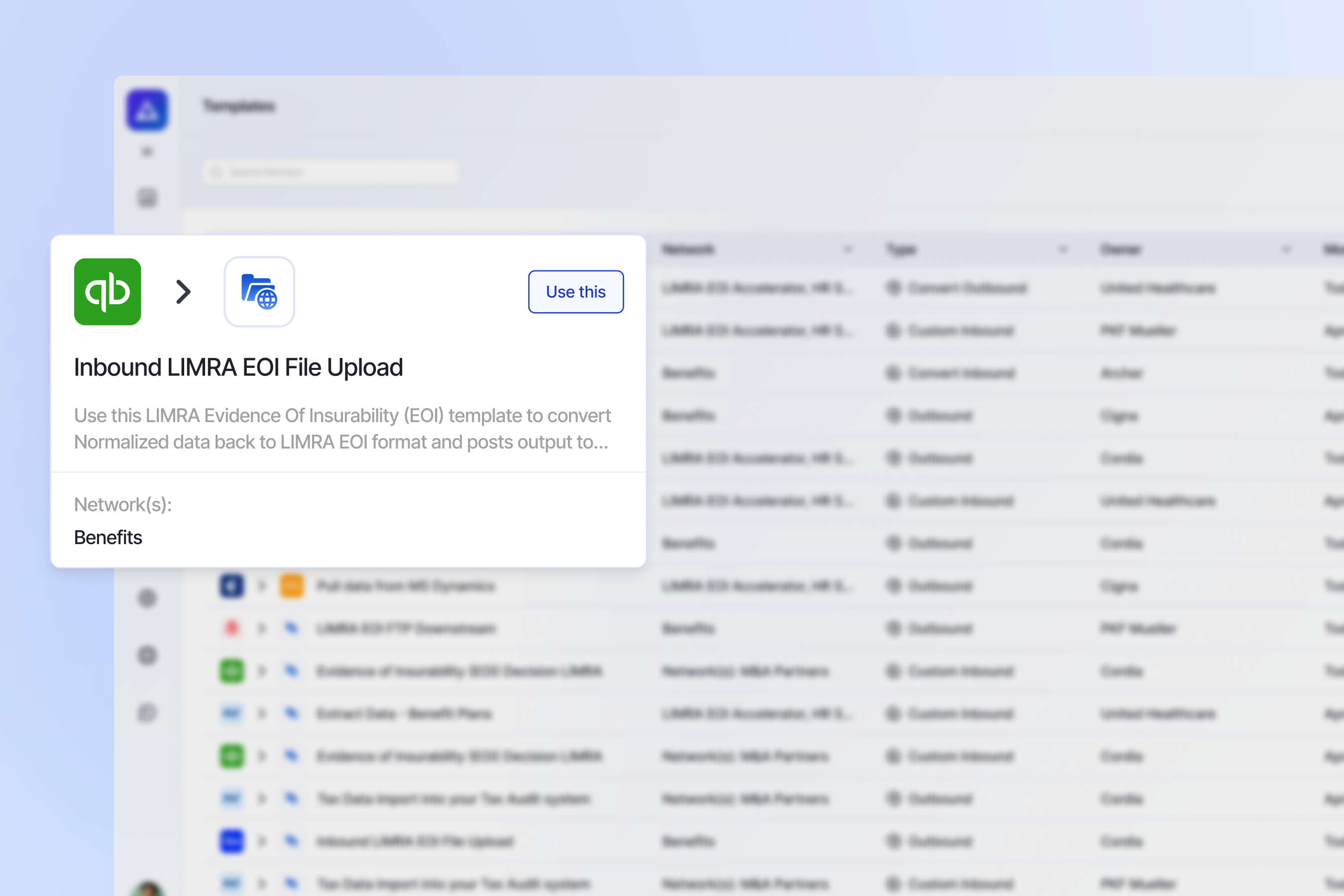
Task: Click the Templates page heading
Action: pyautogui.click(x=239, y=107)
